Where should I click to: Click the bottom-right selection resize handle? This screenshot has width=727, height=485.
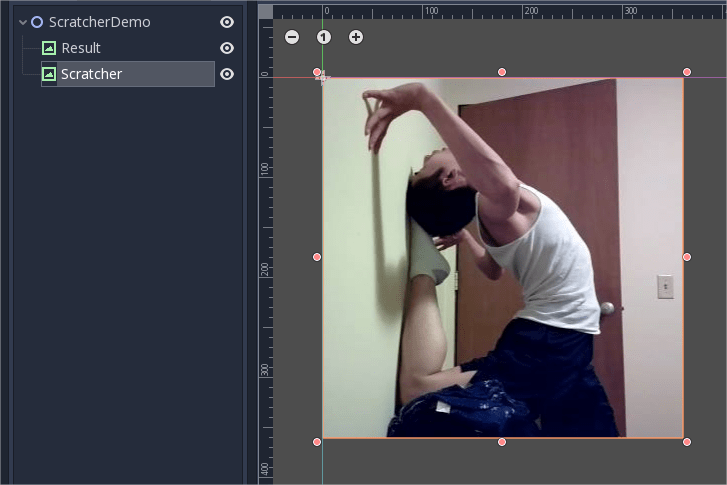coord(687,442)
